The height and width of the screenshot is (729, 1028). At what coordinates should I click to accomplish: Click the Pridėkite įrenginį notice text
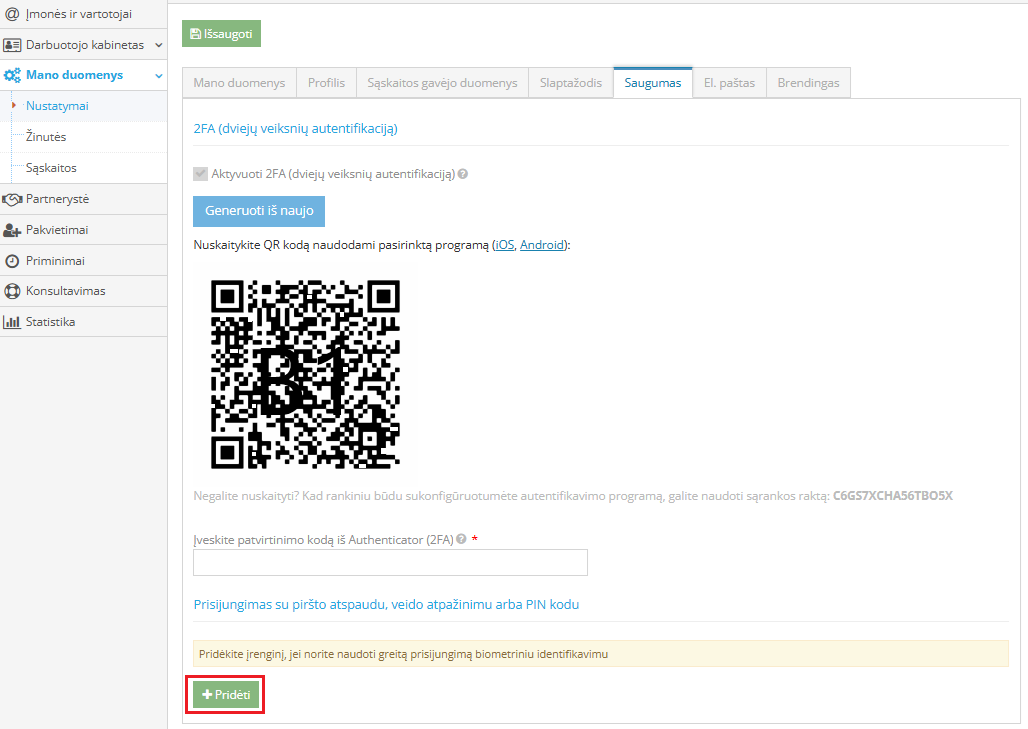(x=403, y=654)
